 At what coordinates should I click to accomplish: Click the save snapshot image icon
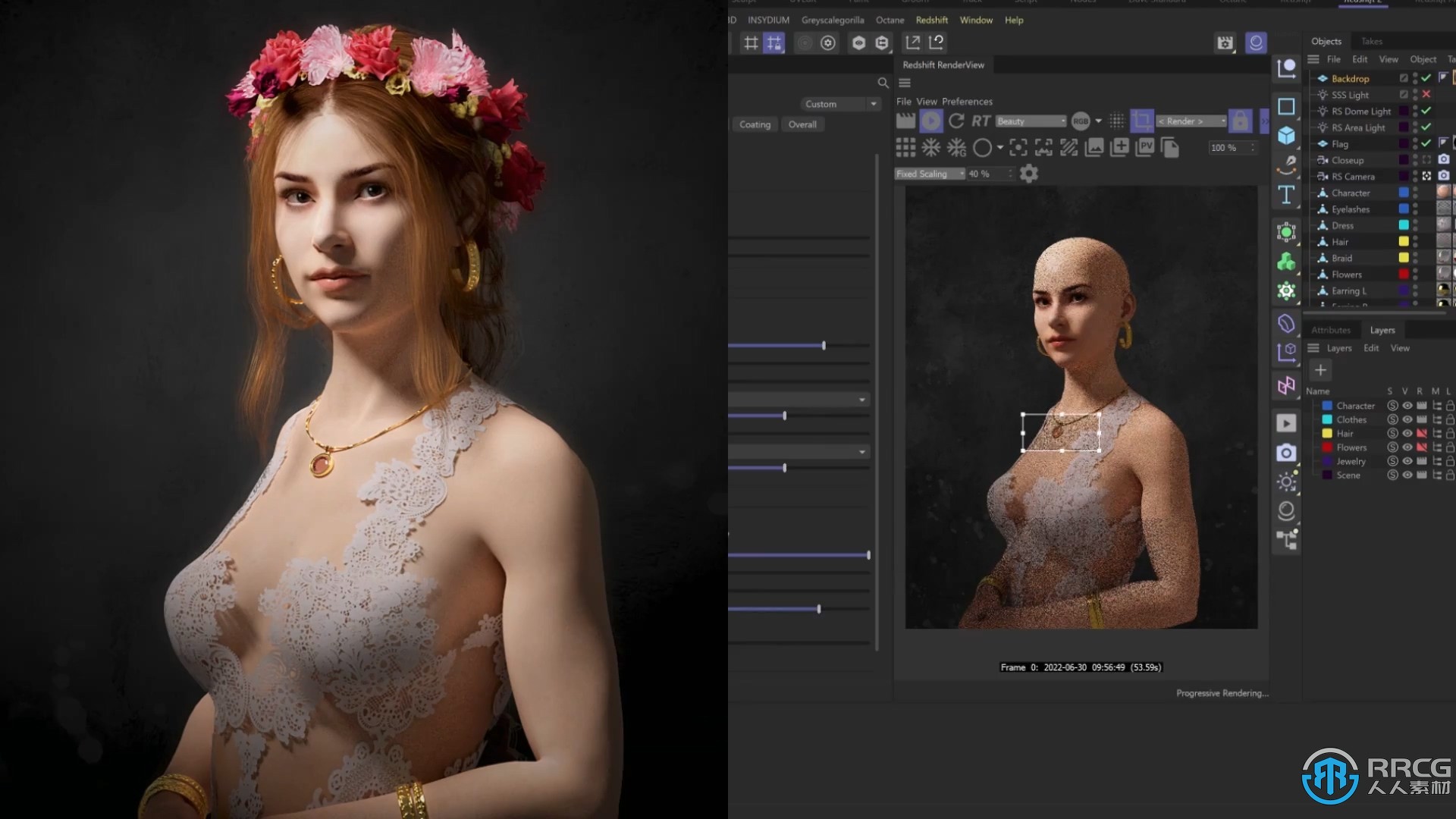pos(1094,147)
